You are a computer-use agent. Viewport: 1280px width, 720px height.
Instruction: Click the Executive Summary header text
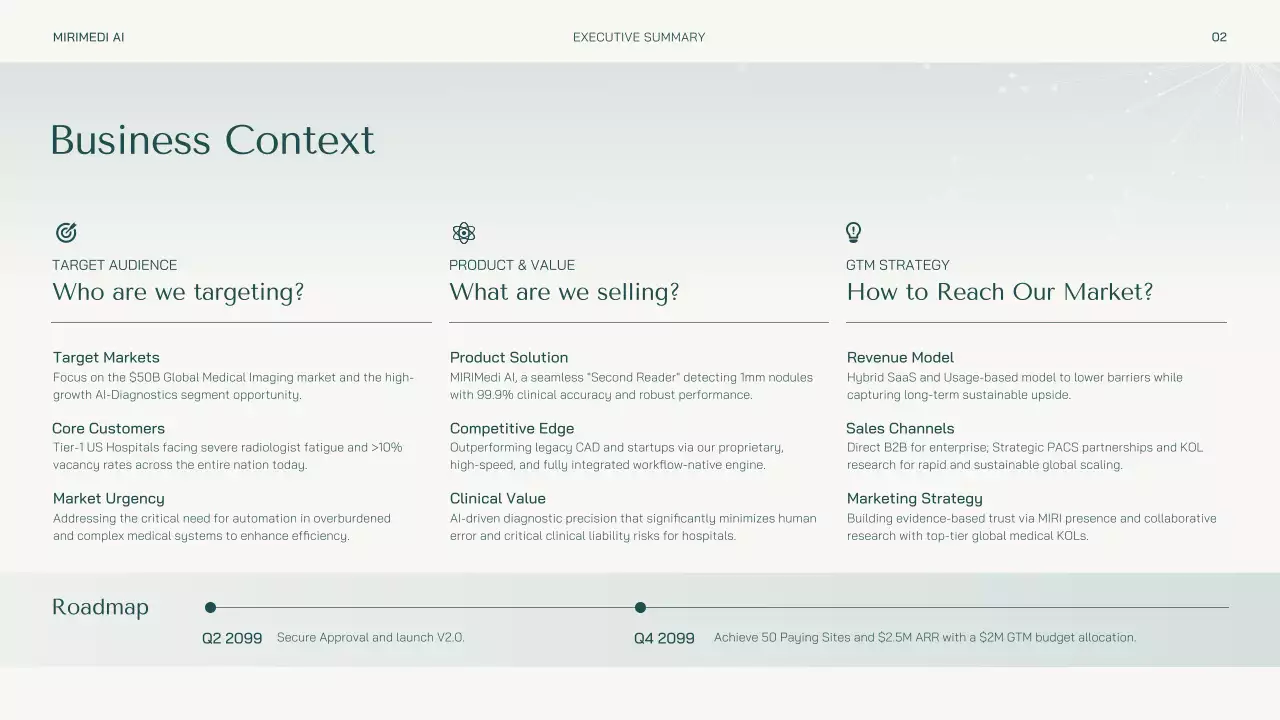coord(639,37)
